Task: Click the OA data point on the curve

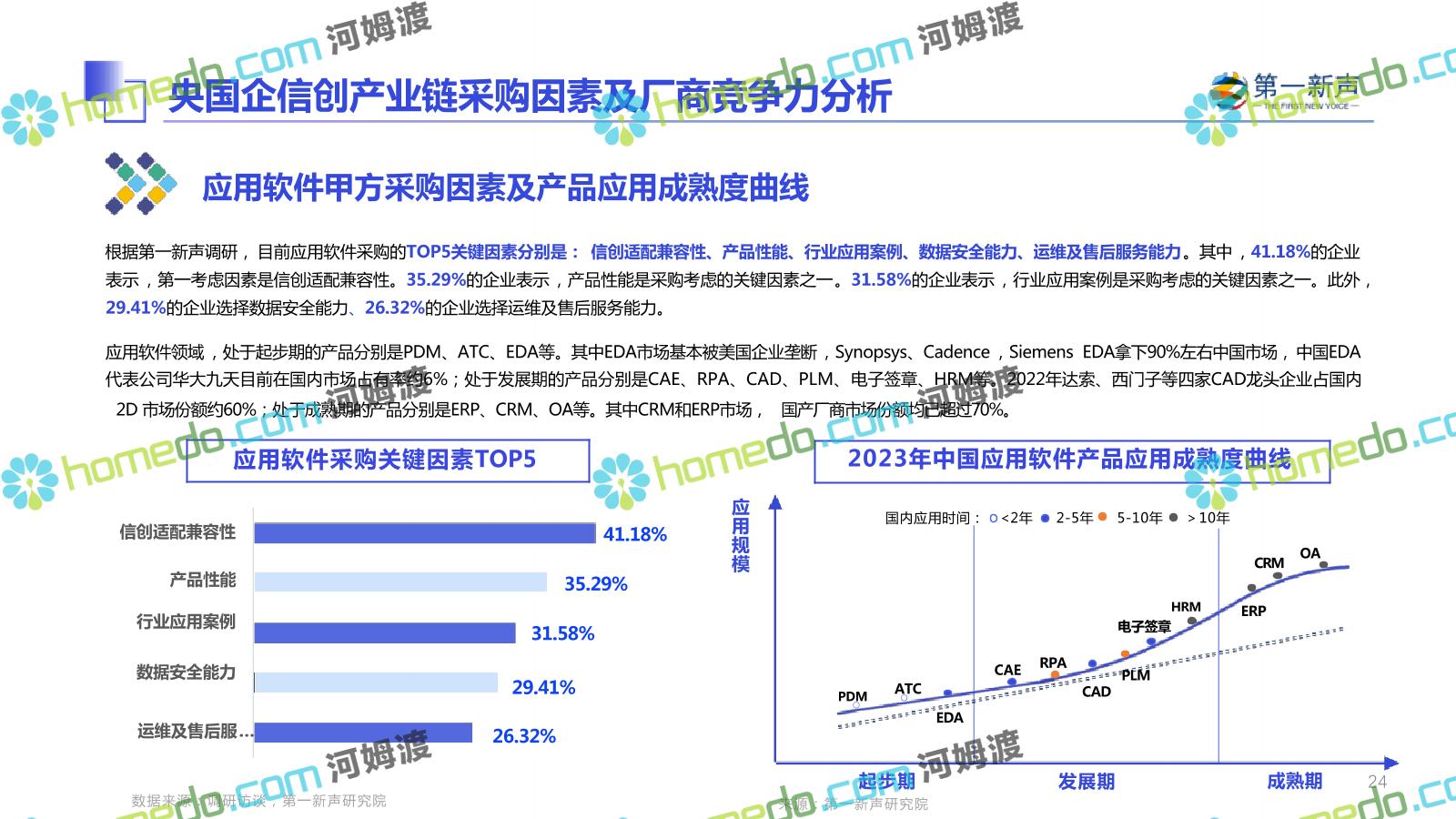Action: click(x=1323, y=565)
